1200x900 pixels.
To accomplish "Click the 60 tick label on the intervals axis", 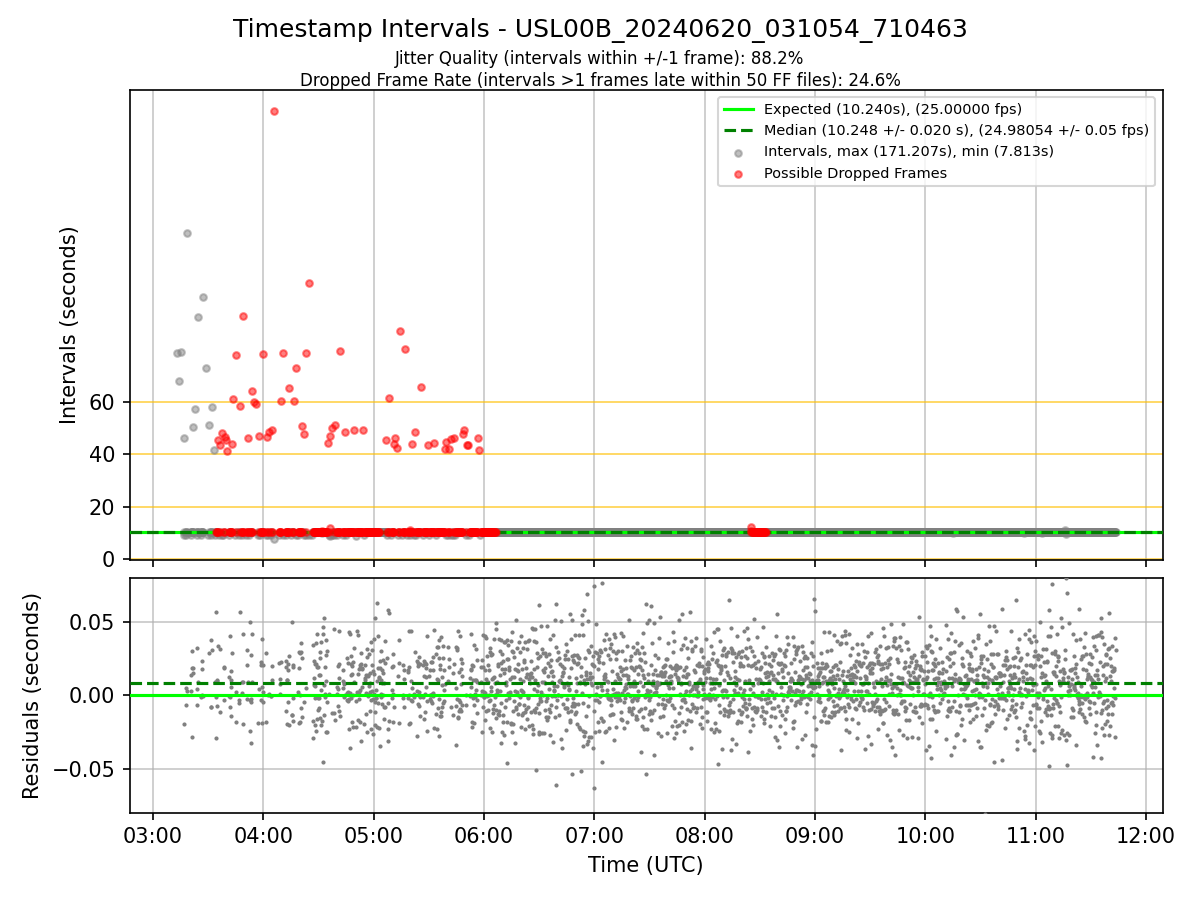I will (x=104, y=402).
